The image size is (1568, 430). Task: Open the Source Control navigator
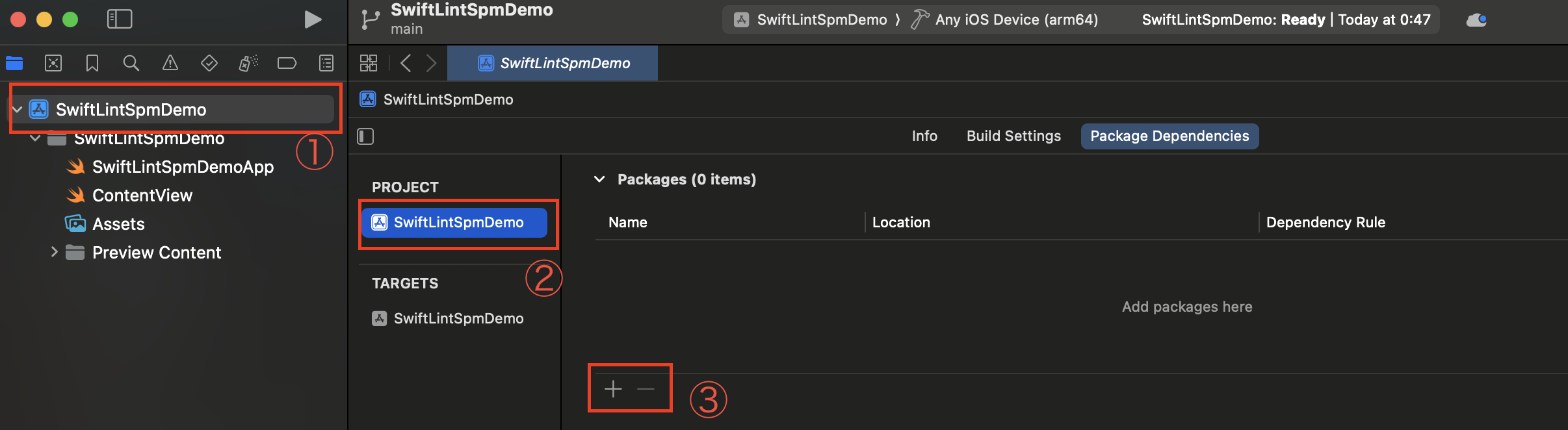click(x=53, y=63)
